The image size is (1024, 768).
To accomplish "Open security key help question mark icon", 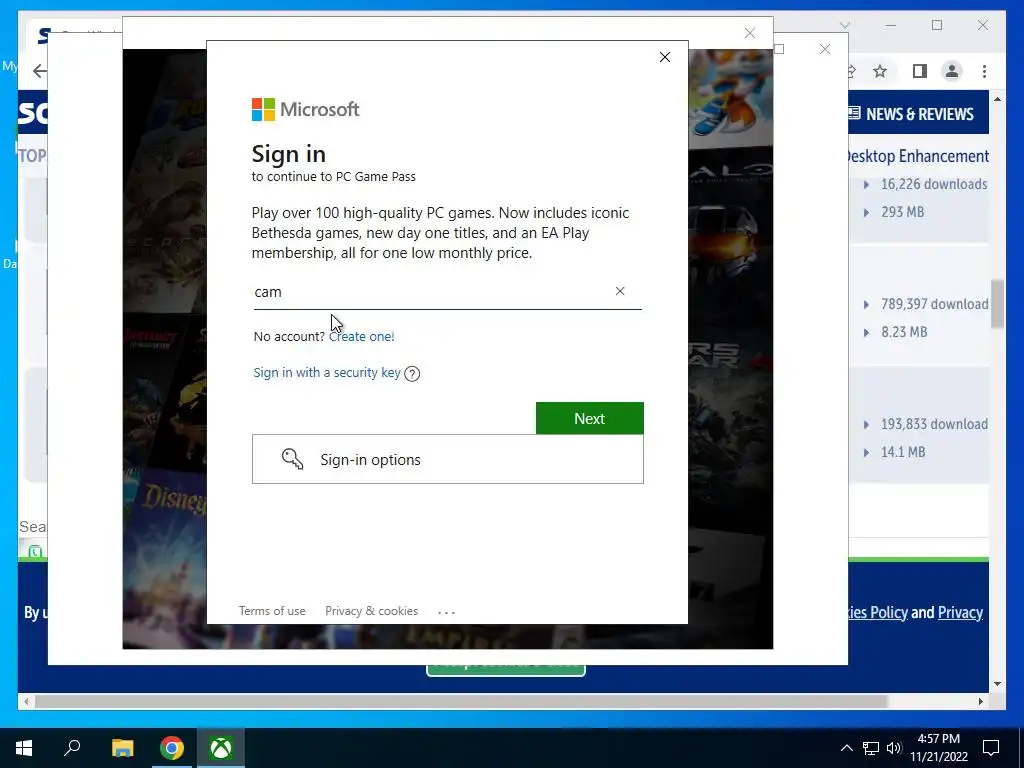I will [x=412, y=374].
